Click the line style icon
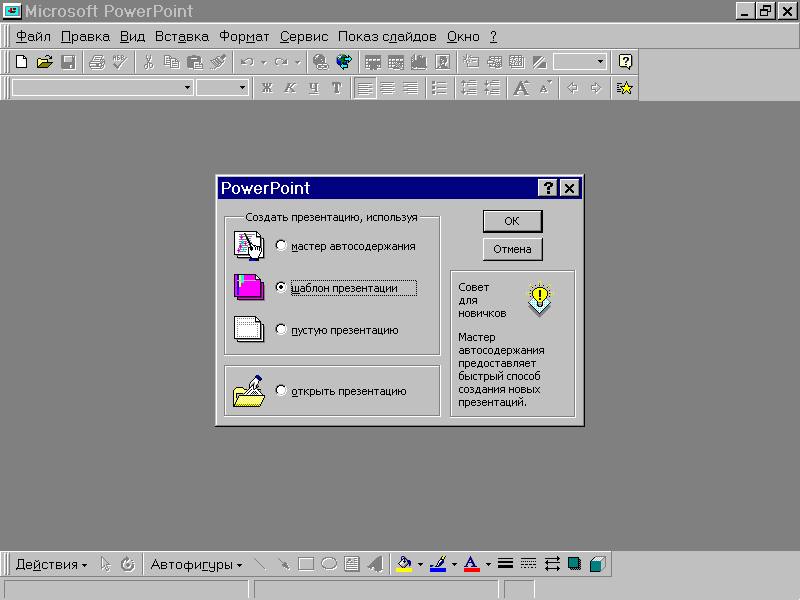The height and width of the screenshot is (600, 800). click(505, 564)
